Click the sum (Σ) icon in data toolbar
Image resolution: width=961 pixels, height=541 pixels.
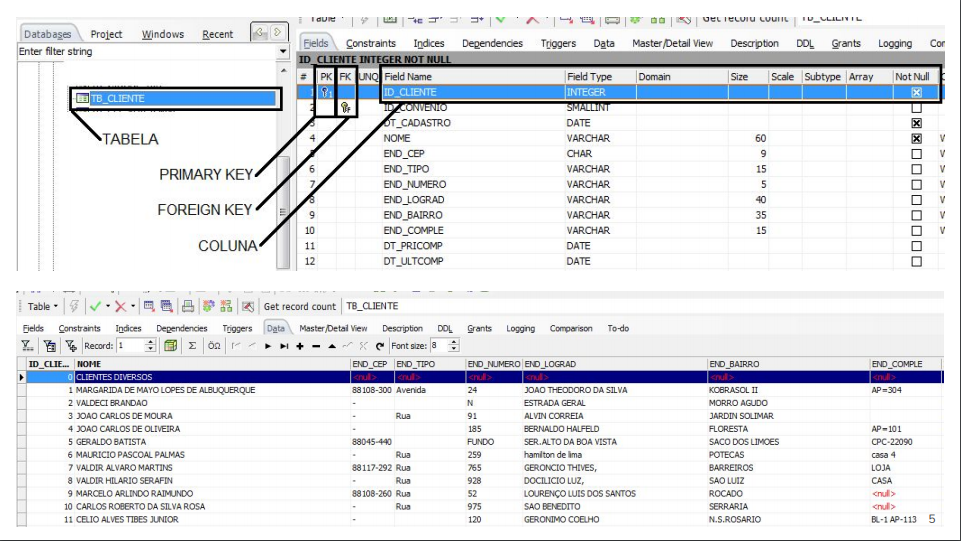point(192,345)
